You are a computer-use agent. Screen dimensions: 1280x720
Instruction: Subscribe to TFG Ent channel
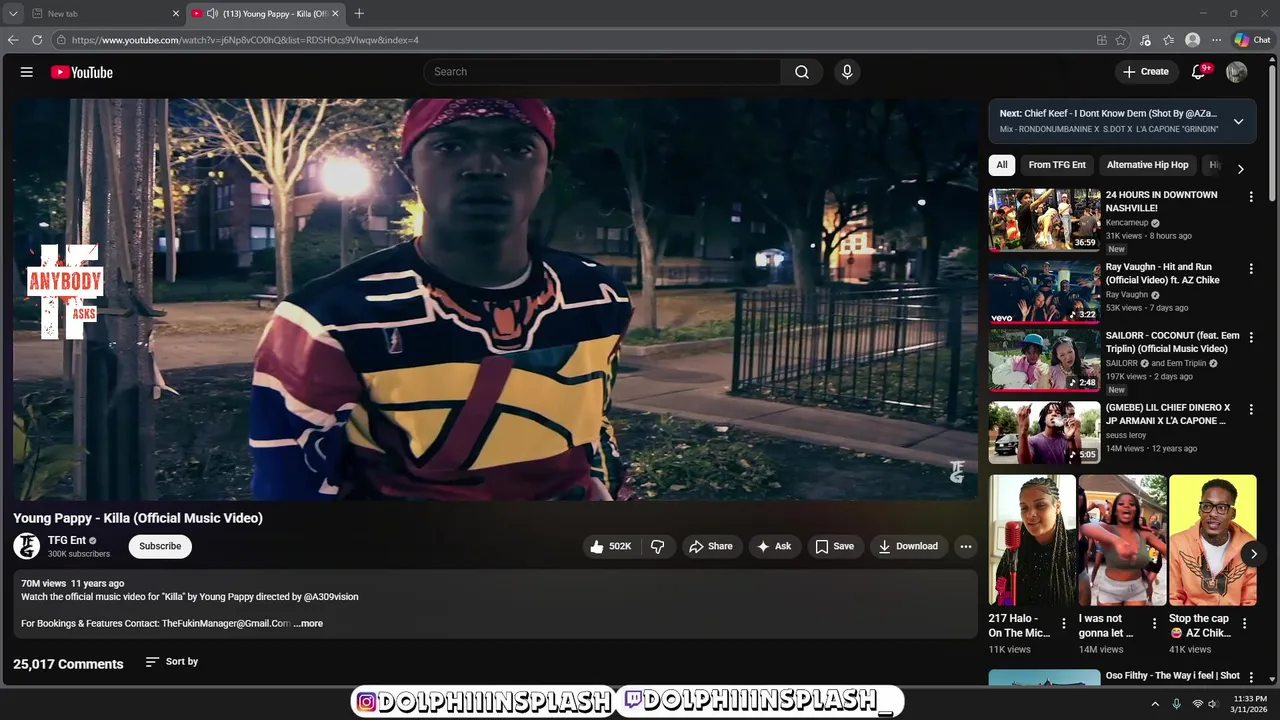click(x=160, y=546)
